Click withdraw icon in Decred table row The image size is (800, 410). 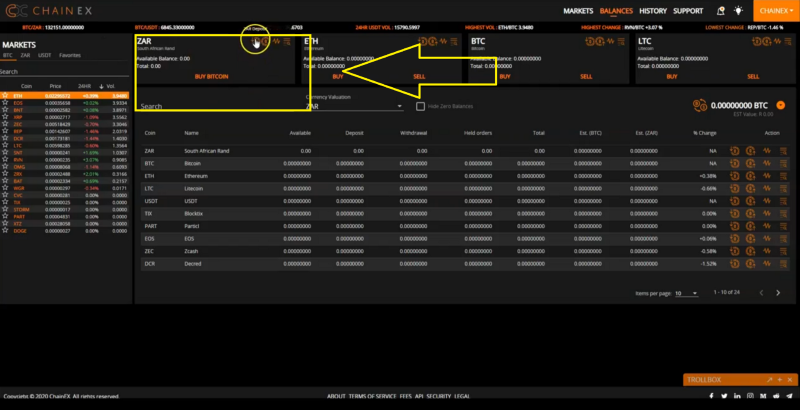point(751,264)
